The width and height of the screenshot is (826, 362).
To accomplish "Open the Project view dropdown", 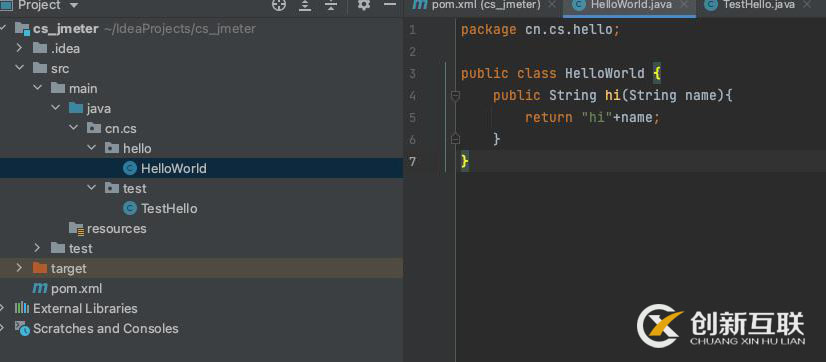I will tap(74, 5).
